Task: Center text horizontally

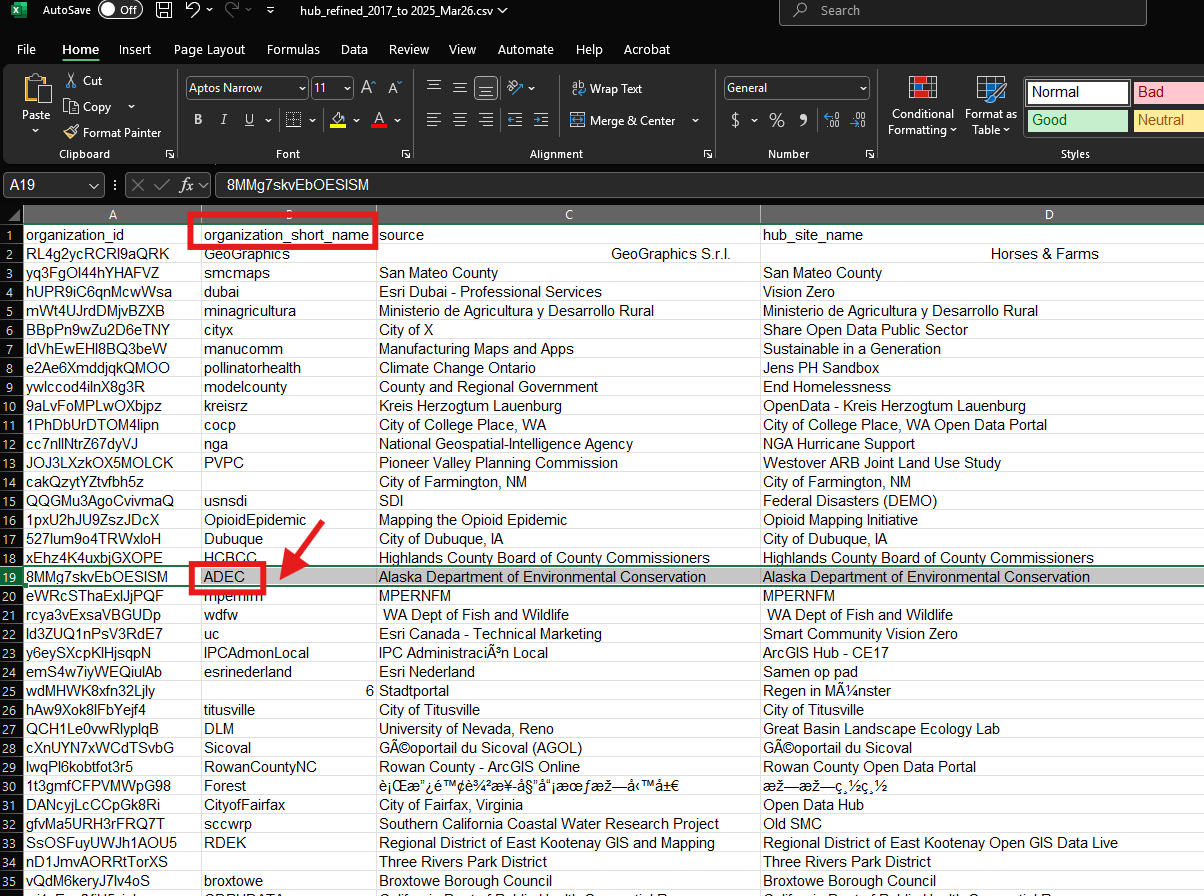Action: point(460,120)
